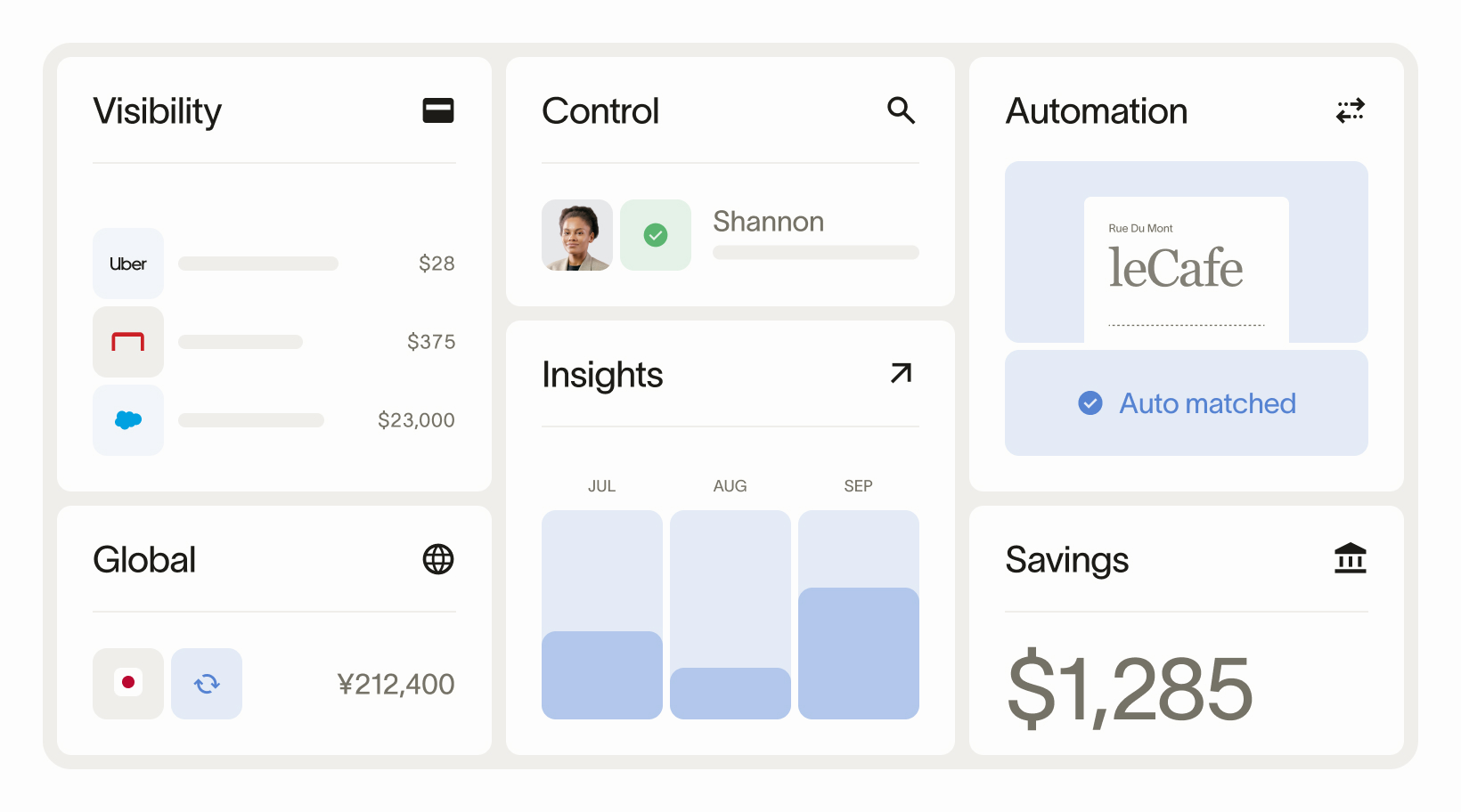Open the Insights diagonal arrow

[x=902, y=373]
